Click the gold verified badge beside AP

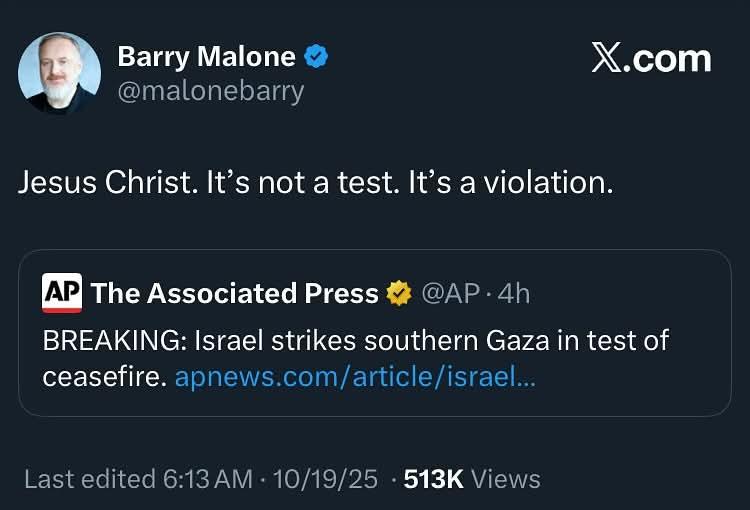pos(399,293)
